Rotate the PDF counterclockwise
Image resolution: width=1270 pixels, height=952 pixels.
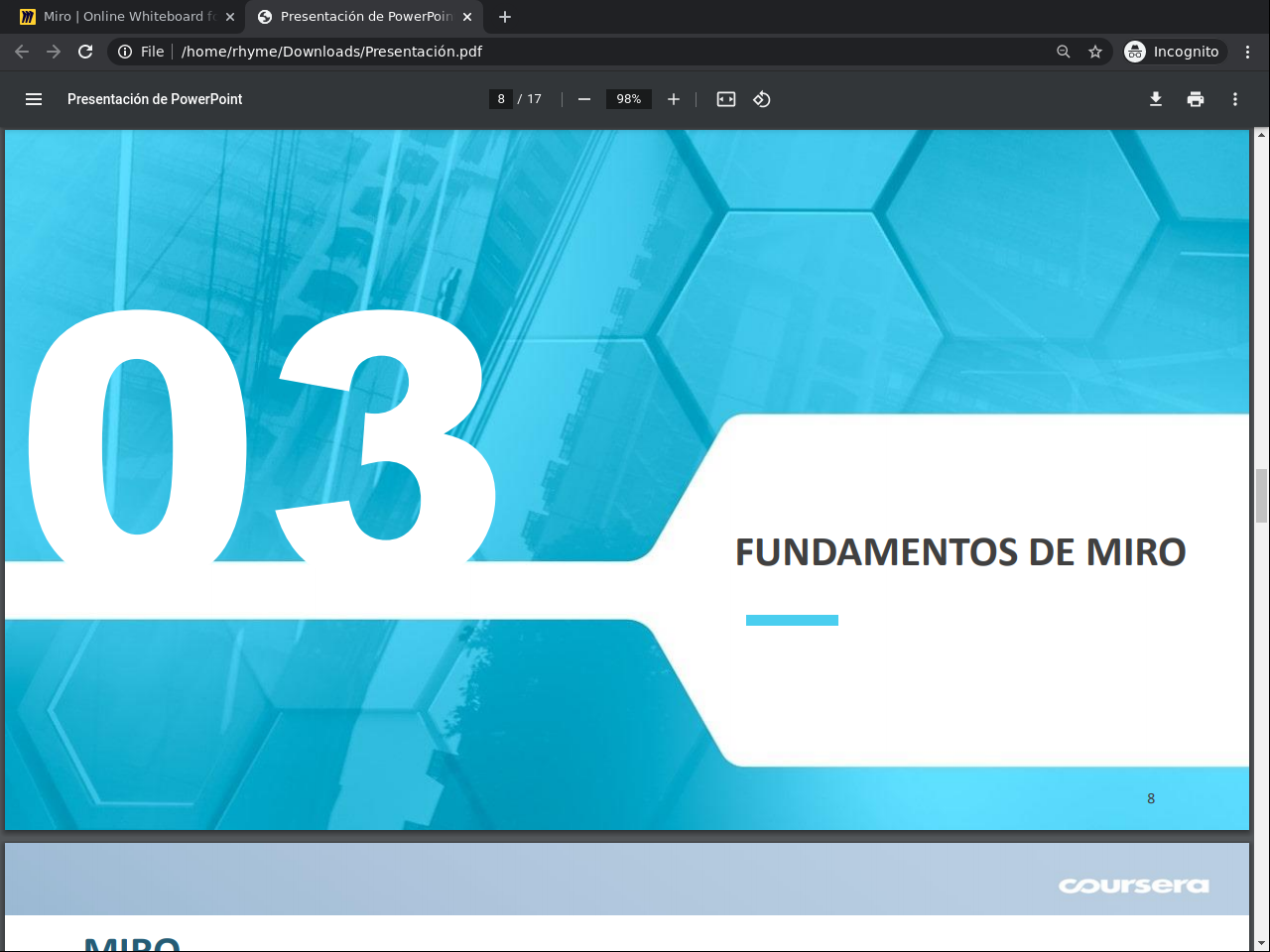click(x=762, y=99)
